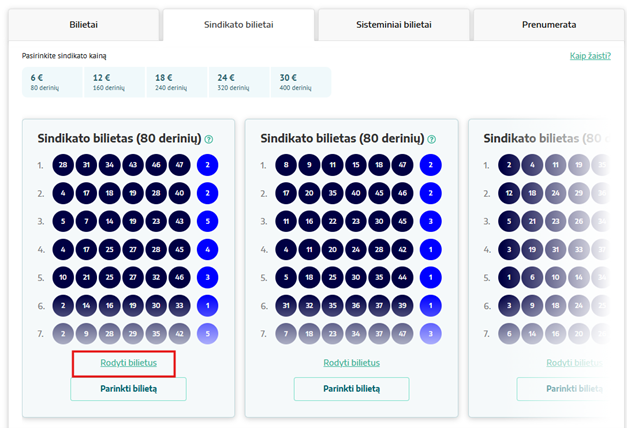
Task: Switch to the Bilietai tab
Action: pyautogui.click(x=83, y=24)
